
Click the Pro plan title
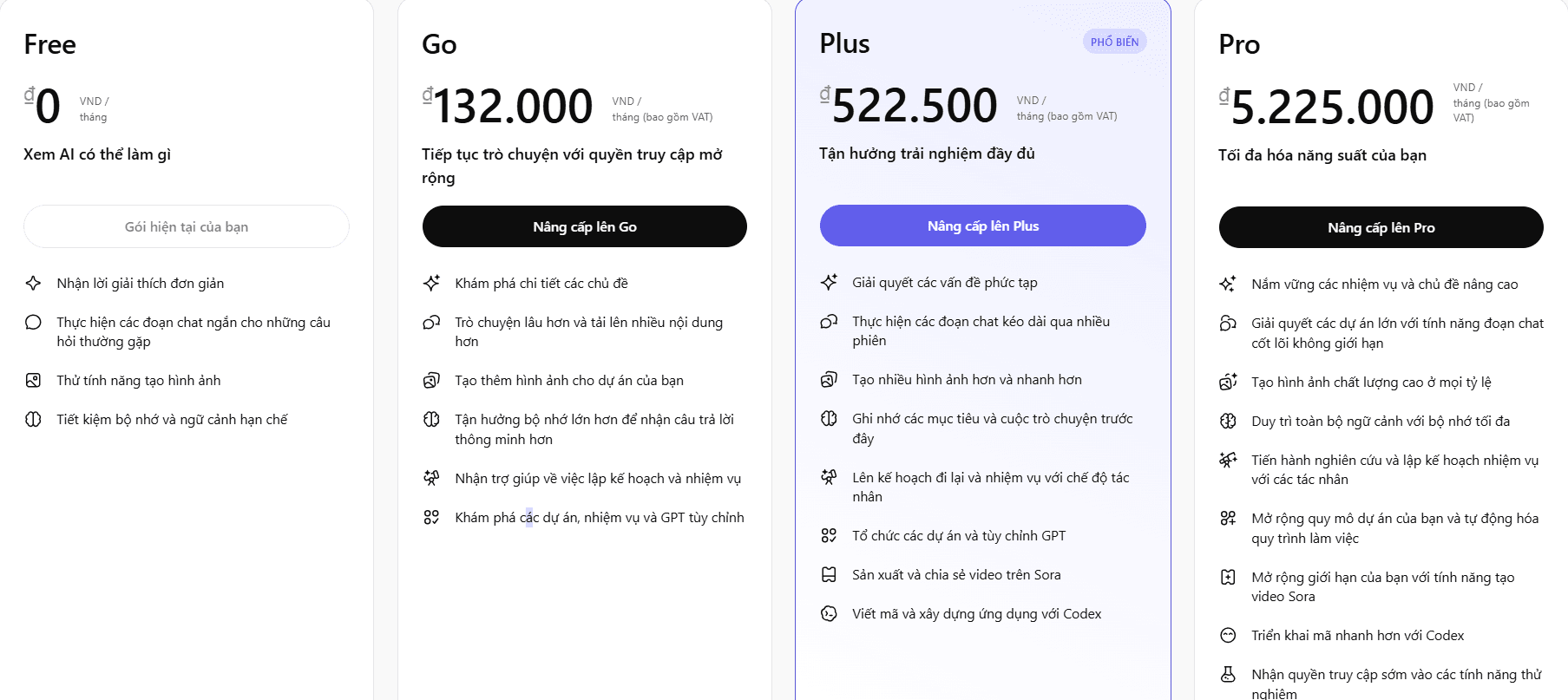pyautogui.click(x=1238, y=43)
